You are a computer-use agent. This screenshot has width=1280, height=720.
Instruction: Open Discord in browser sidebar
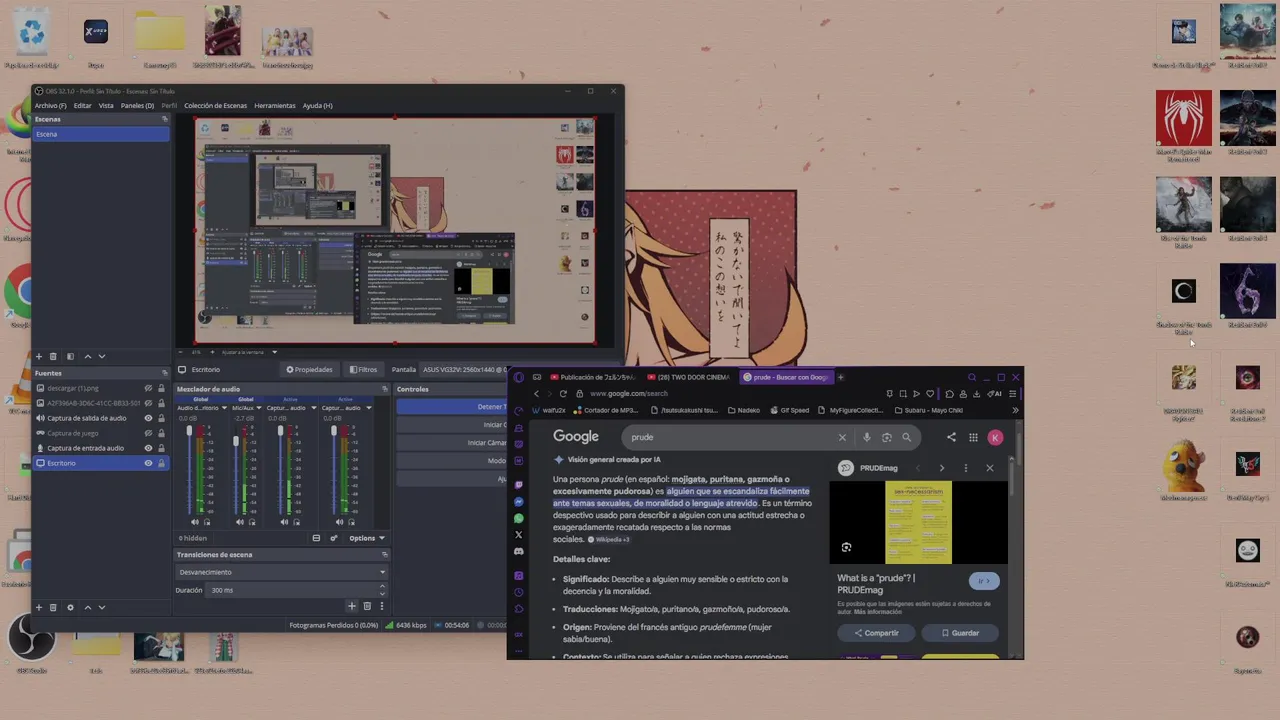(x=518, y=551)
